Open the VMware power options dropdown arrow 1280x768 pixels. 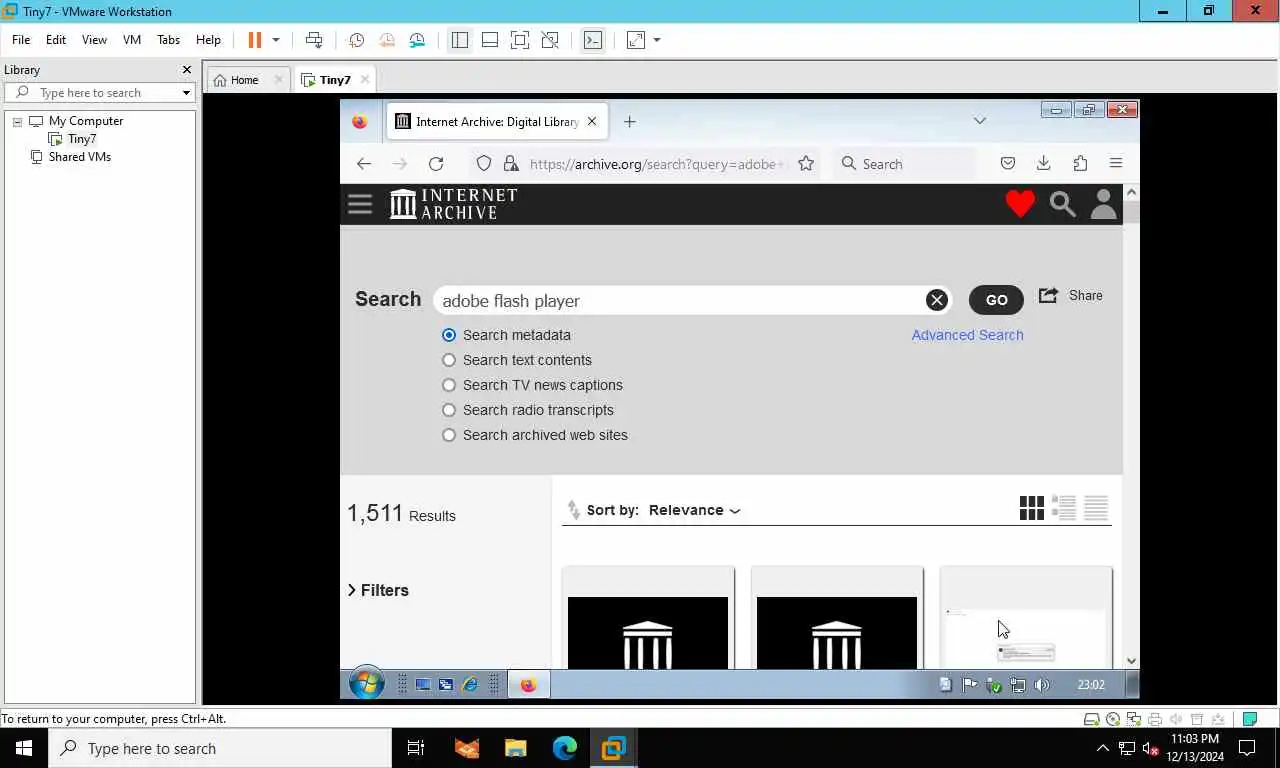point(276,40)
